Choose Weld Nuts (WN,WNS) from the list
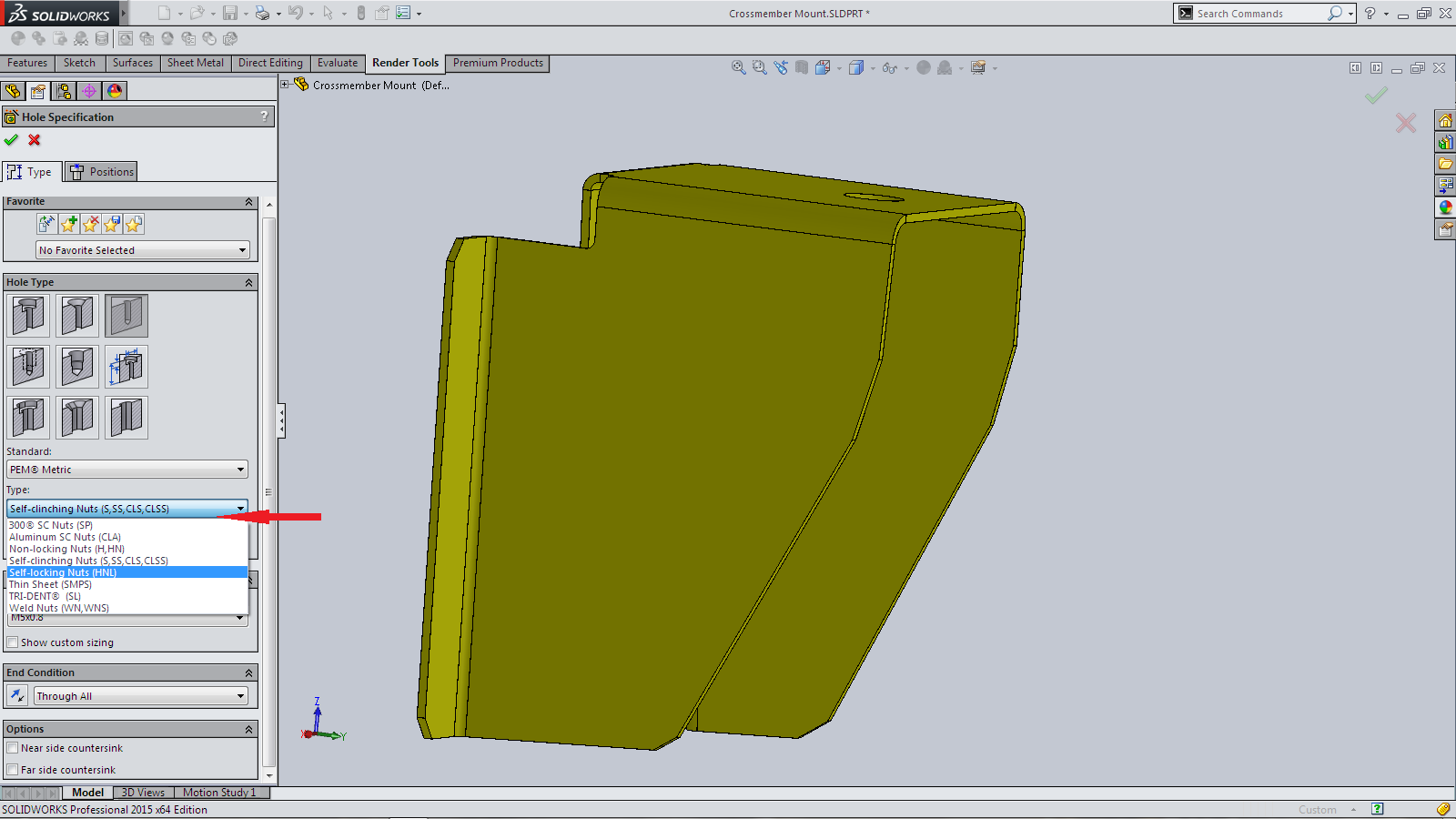Image resolution: width=1456 pixels, height=819 pixels. click(59, 608)
